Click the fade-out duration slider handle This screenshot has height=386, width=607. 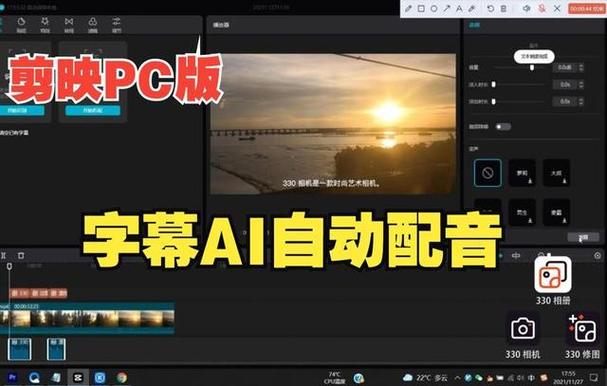494,101
